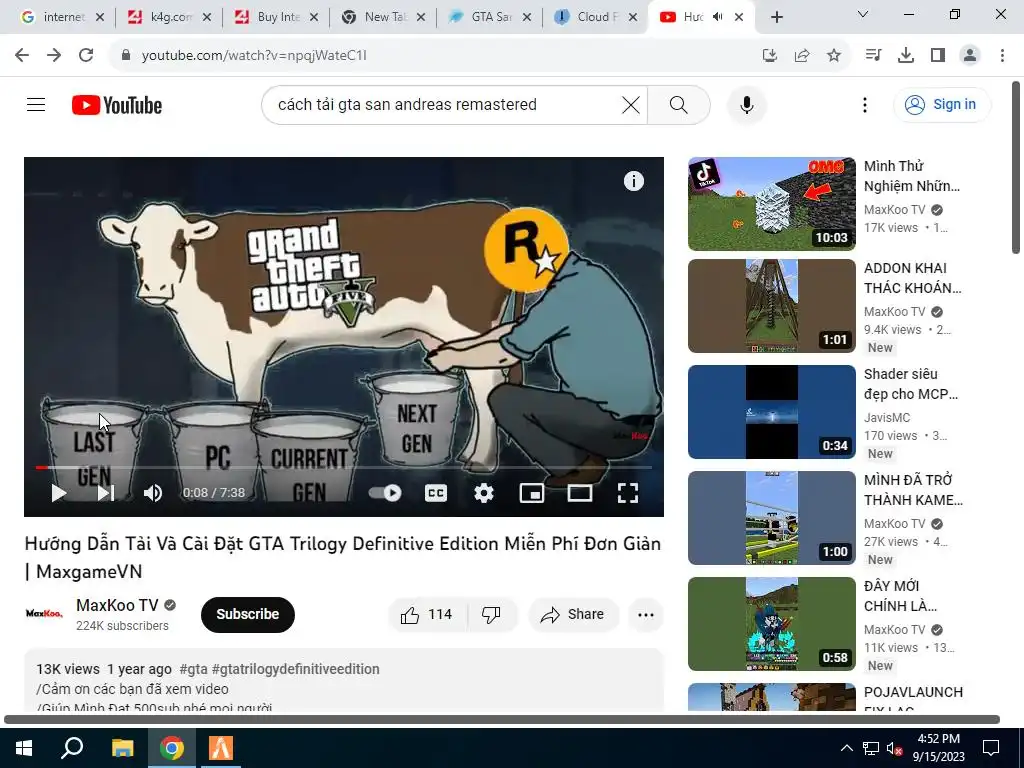Go forward in browser history
This screenshot has height=768, width=1024.
[54, 56]
